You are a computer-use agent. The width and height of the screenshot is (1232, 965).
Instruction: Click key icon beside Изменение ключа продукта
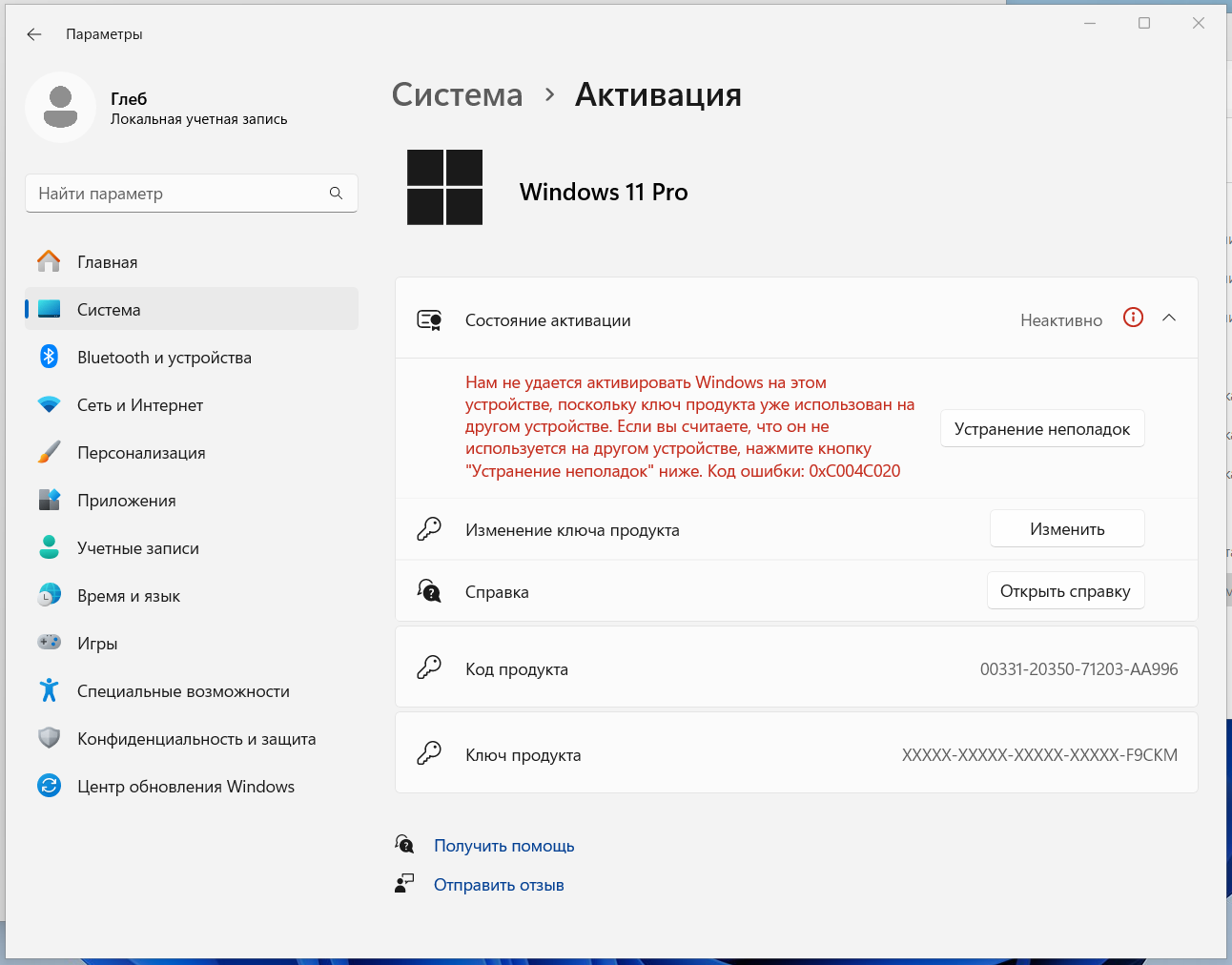tap(429, 529)
